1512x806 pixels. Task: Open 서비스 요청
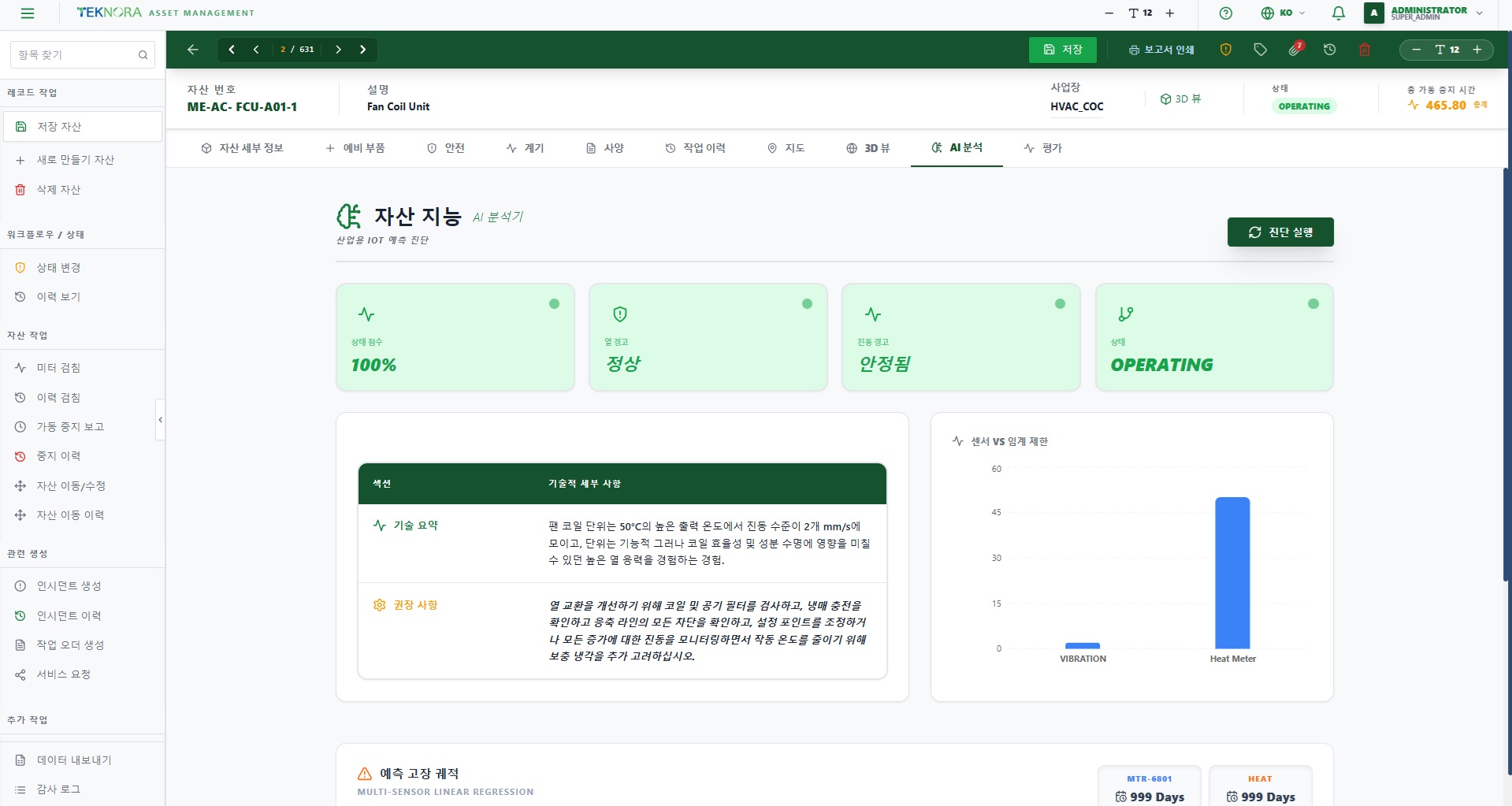pos(82,674)
